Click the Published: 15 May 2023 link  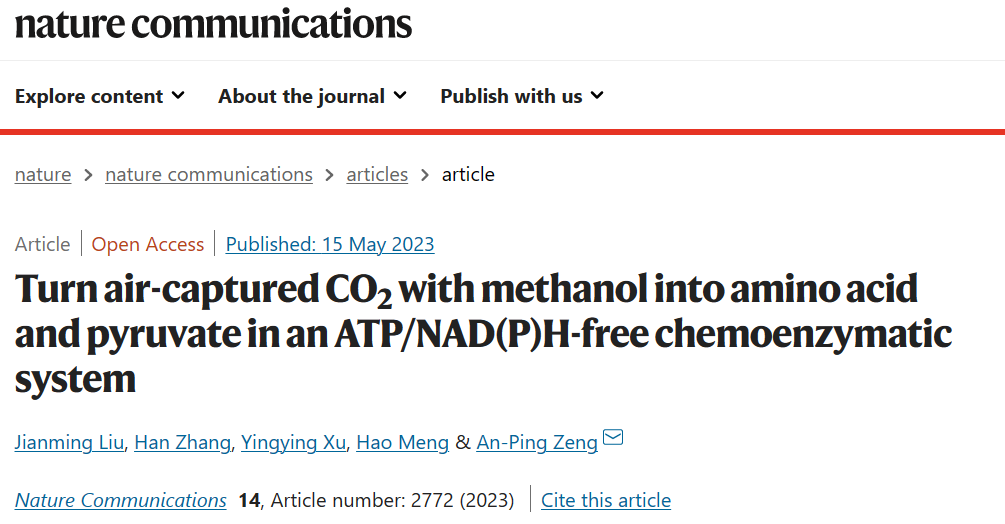coord(330,244)
